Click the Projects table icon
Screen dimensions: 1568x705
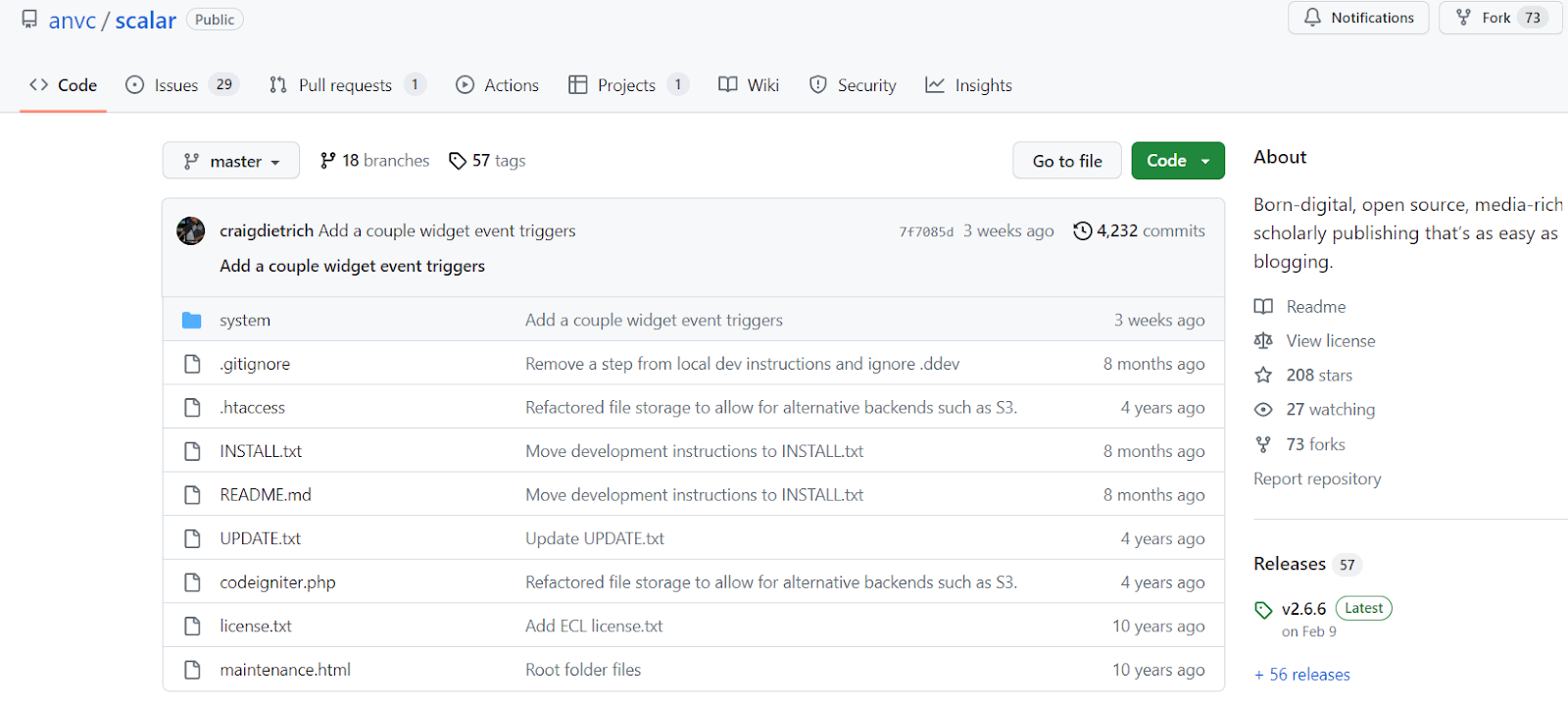[x=578, y=85]
